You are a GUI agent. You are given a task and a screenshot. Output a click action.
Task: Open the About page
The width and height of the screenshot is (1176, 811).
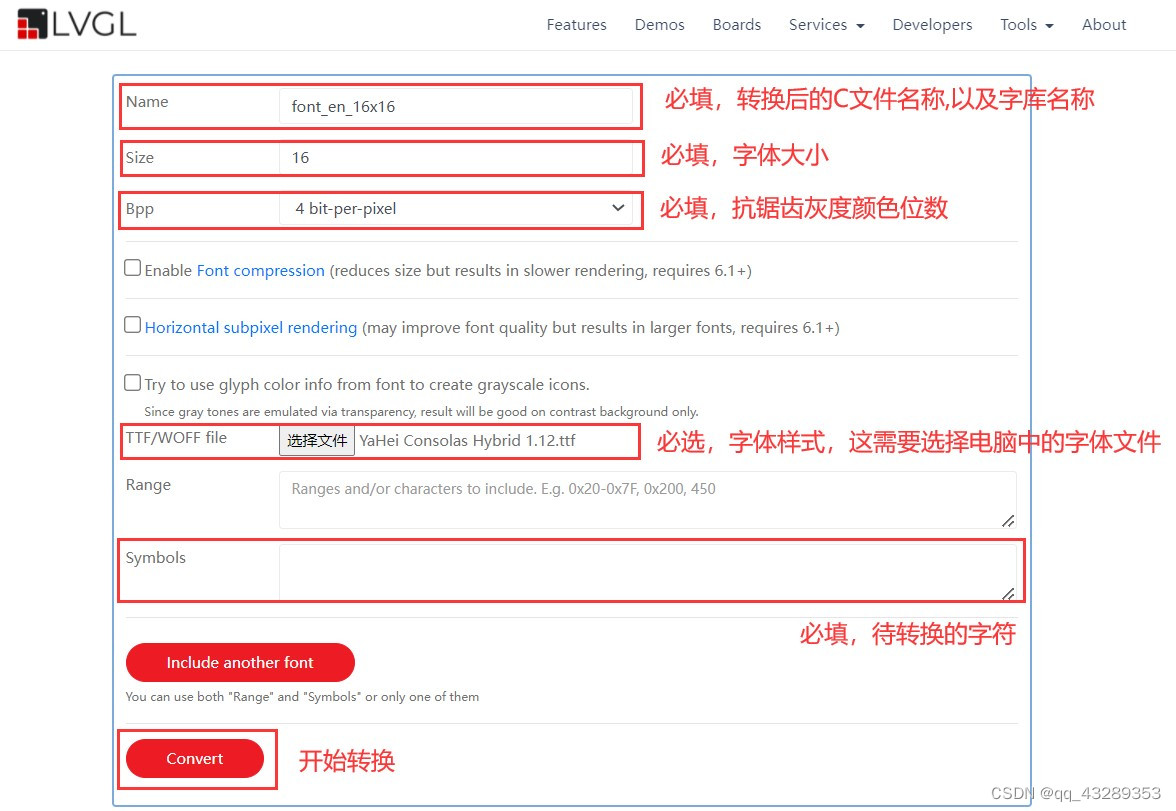pos(1103,25)
